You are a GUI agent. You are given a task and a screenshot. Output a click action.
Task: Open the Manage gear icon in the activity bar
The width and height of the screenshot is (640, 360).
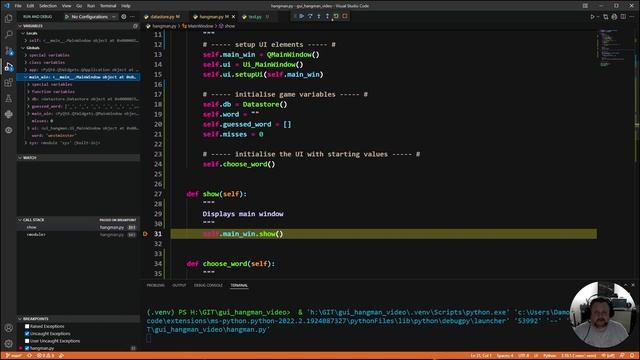[x=9, y=344]
